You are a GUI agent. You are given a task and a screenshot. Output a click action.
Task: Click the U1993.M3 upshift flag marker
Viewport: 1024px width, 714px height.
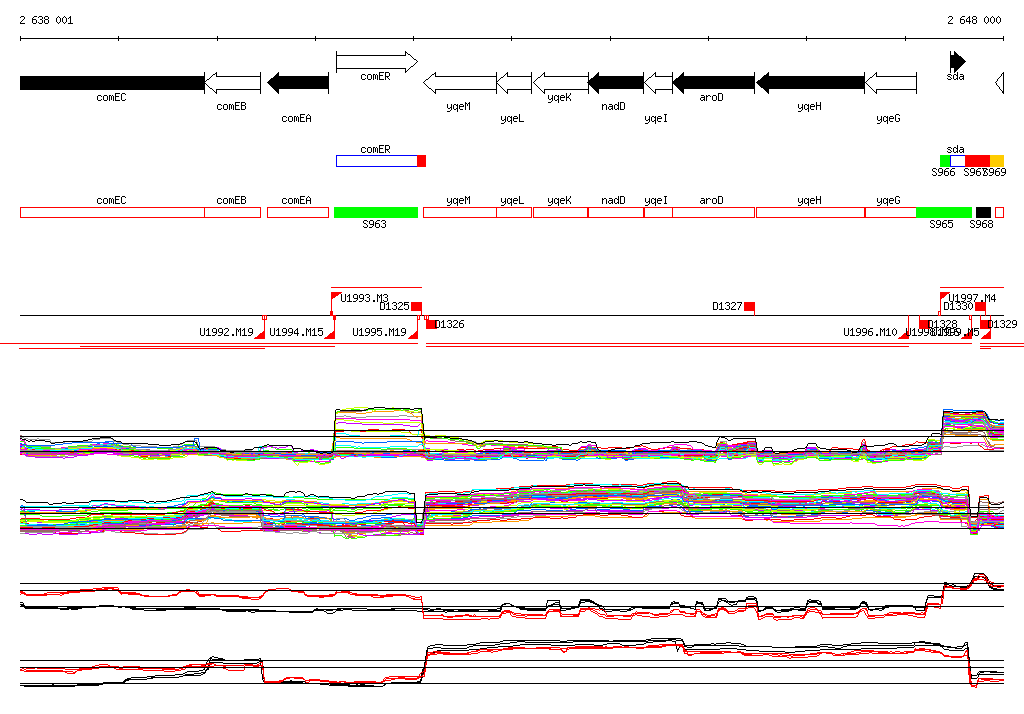tap(336, 297)
